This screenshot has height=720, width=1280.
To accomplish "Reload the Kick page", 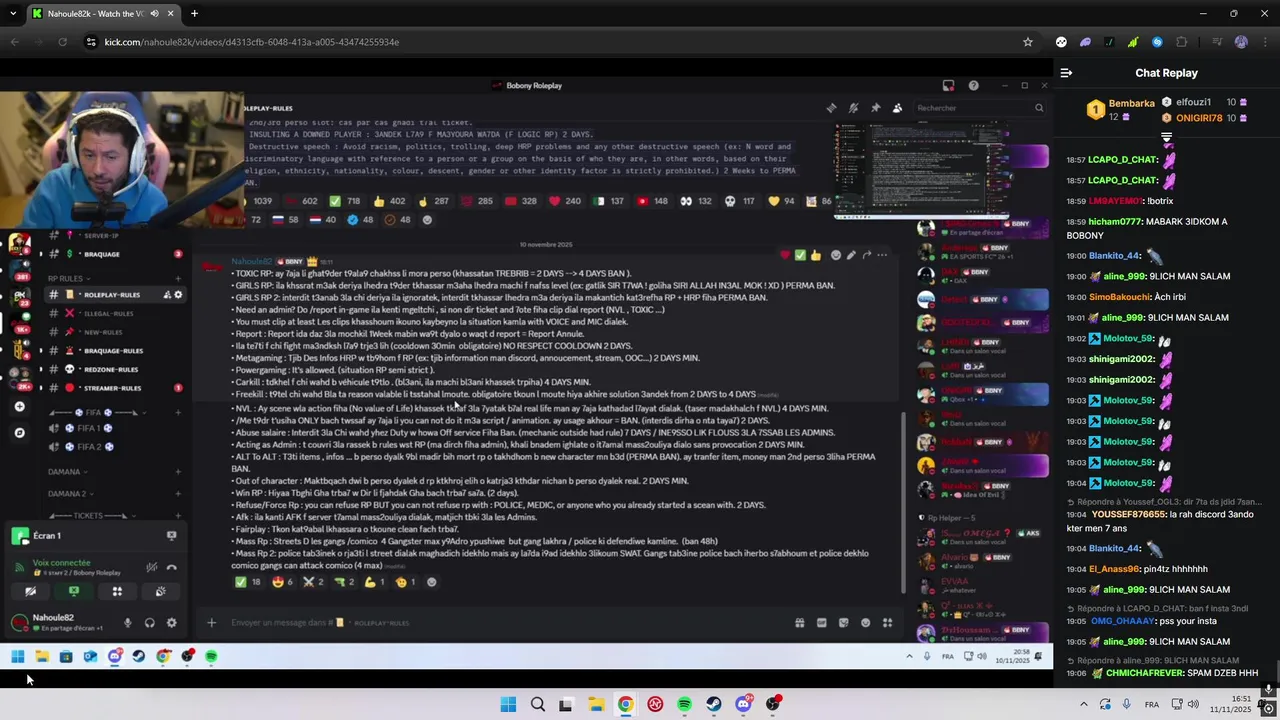I will pyautogui.click(x=62, y=42).
